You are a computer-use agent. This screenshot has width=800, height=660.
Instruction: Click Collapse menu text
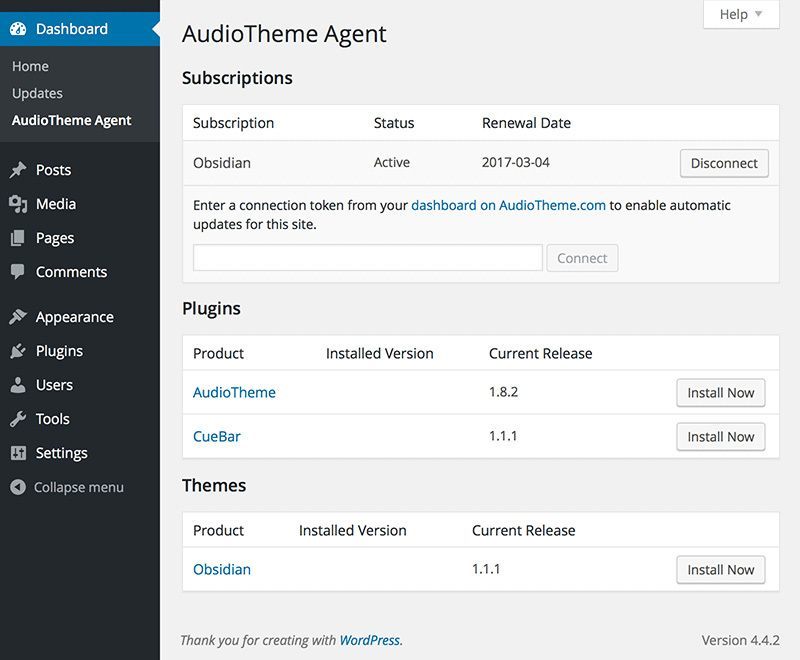click(79, 487)
